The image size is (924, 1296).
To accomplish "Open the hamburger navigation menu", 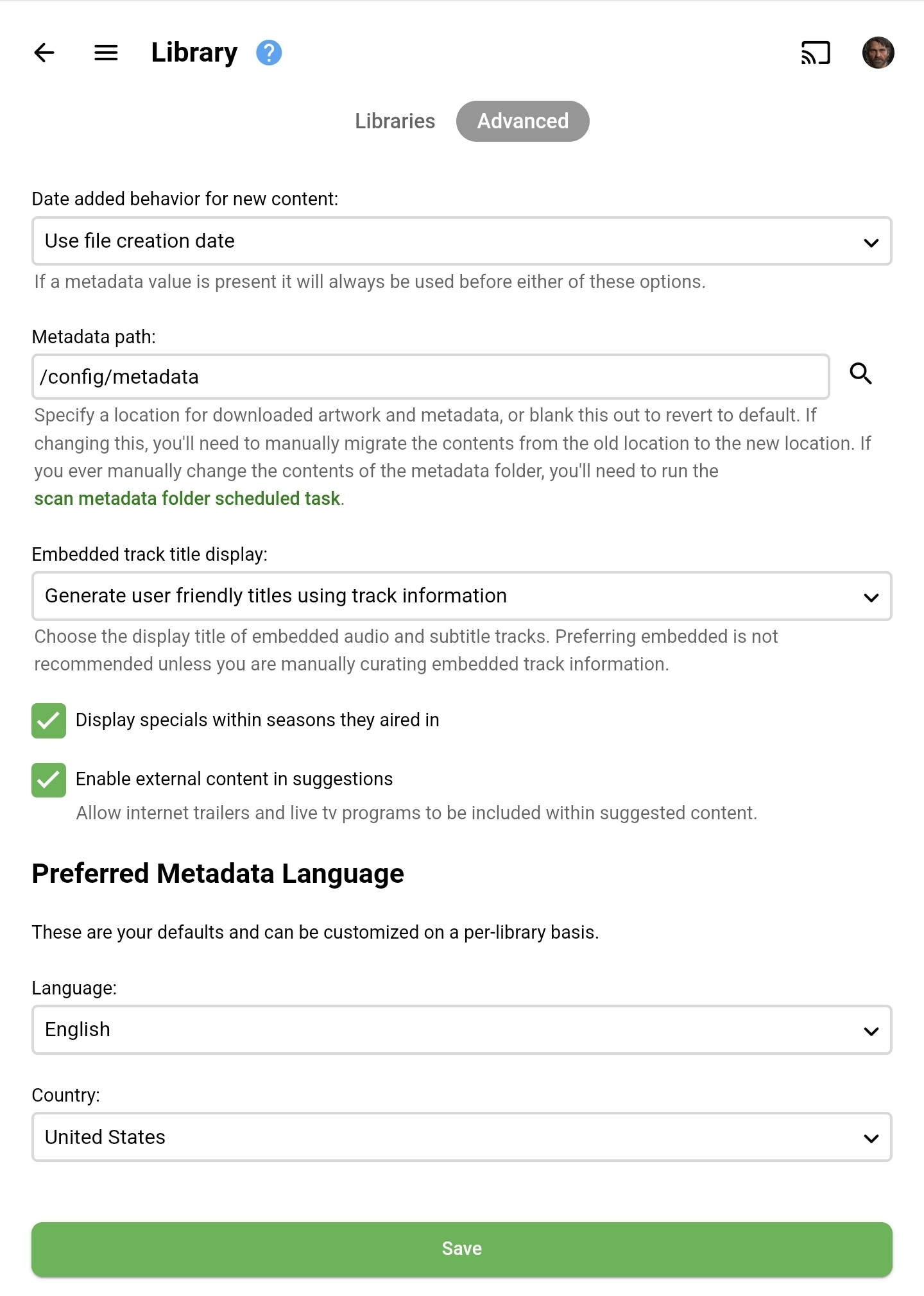I will point(106,53).
